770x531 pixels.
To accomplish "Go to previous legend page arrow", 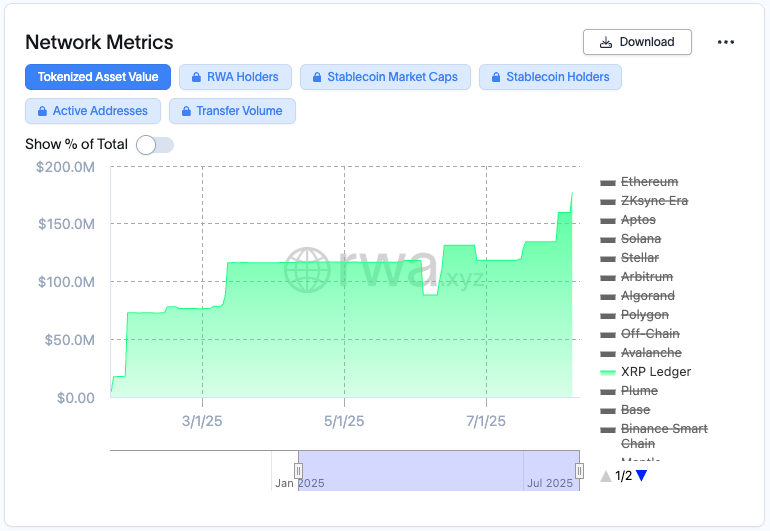I will pos(606,475).
